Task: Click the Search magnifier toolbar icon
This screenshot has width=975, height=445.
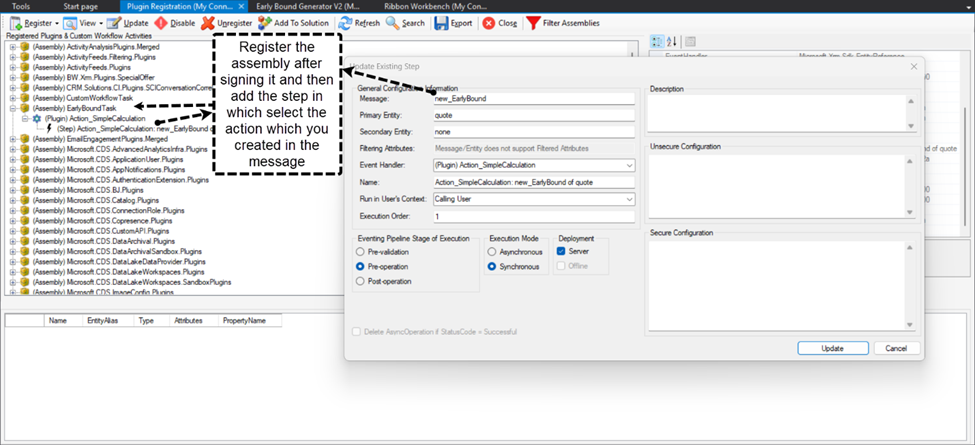Action: pos(392,23)
